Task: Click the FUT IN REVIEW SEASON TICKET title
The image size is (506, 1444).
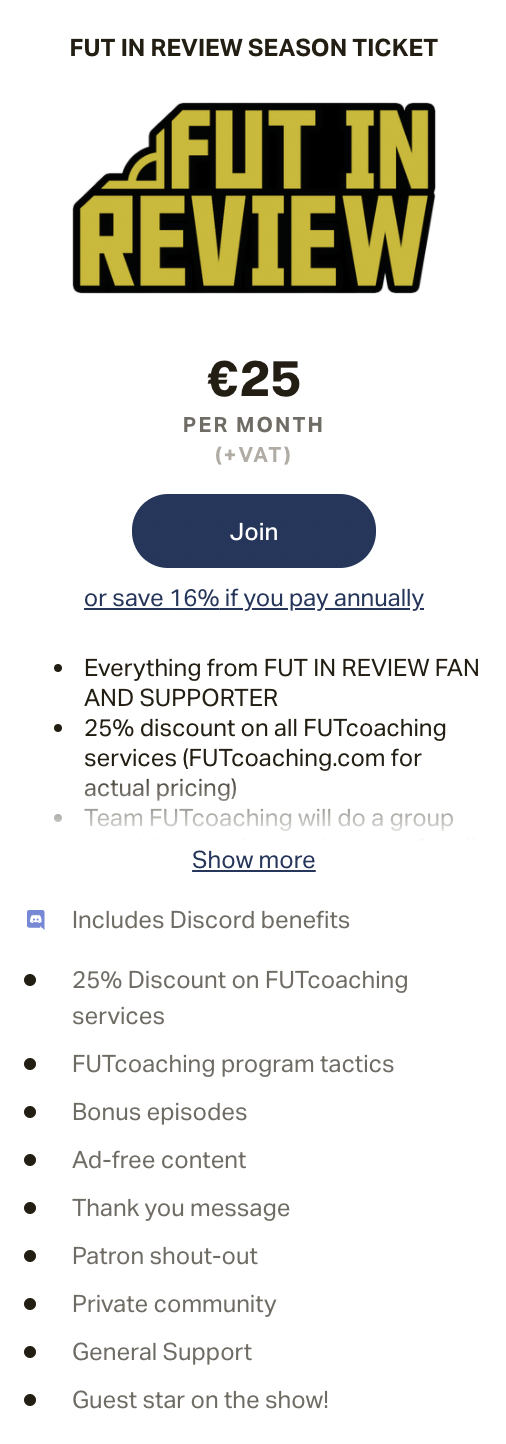Action: [x=254, y=47]
